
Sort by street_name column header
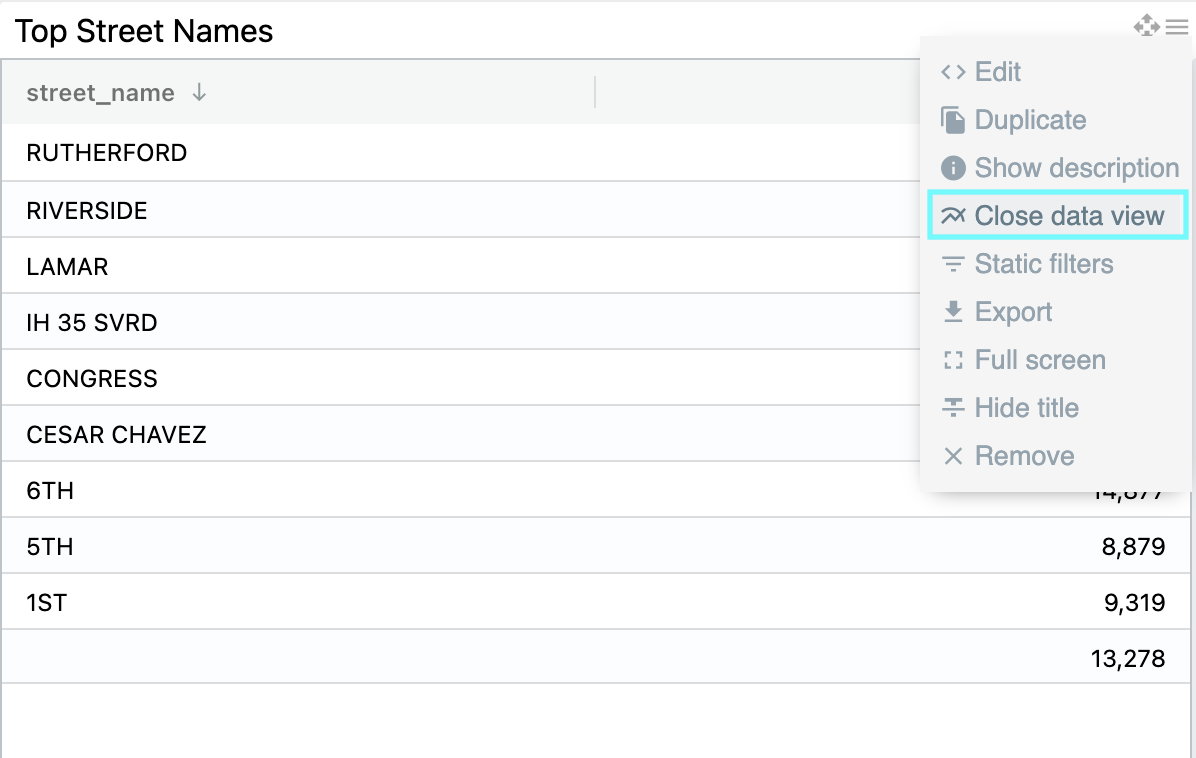tap(100, 93)
